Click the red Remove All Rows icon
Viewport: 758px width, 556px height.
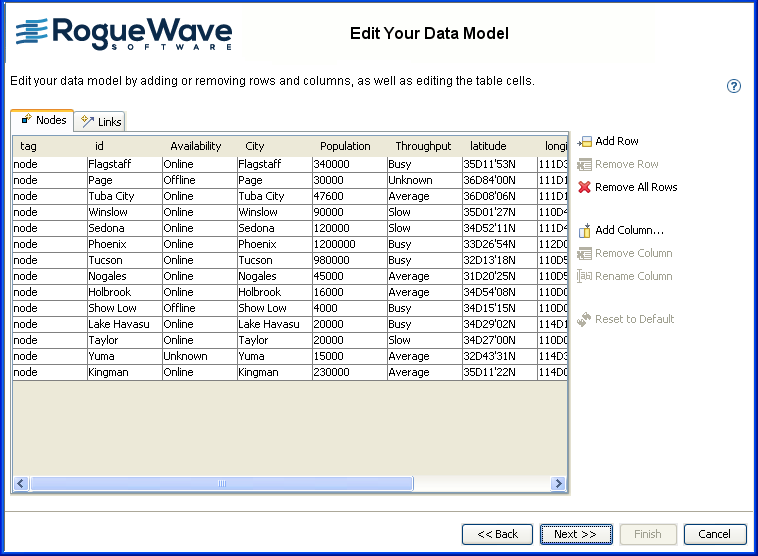tap(585, 187)
